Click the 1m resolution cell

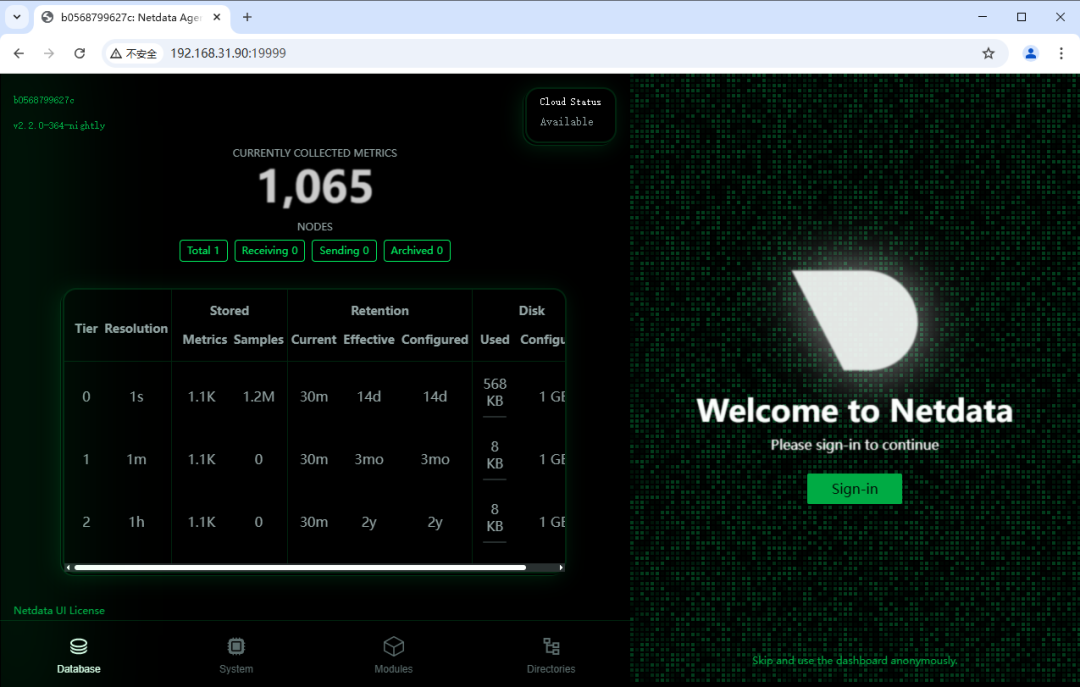point(136,460)
